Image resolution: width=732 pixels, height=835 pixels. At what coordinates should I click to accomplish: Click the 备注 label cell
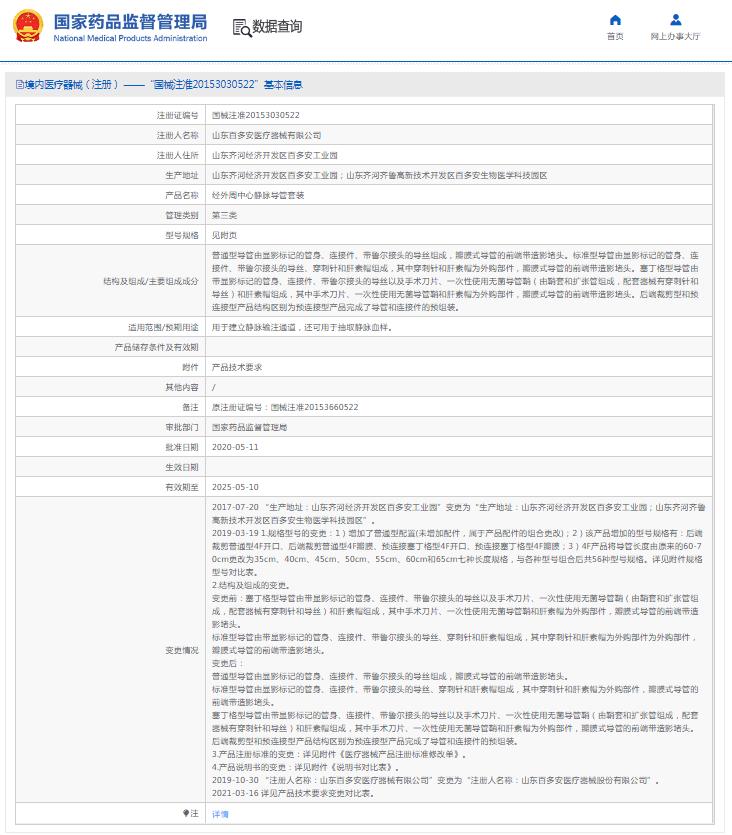coord(110,407)
